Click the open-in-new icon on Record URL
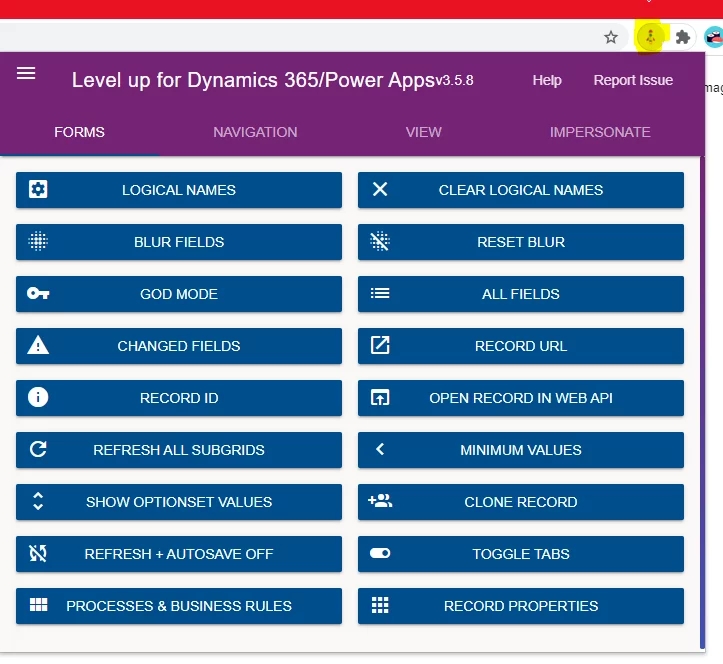The height and width of the screenshot is (664, 723). point(380,345)
